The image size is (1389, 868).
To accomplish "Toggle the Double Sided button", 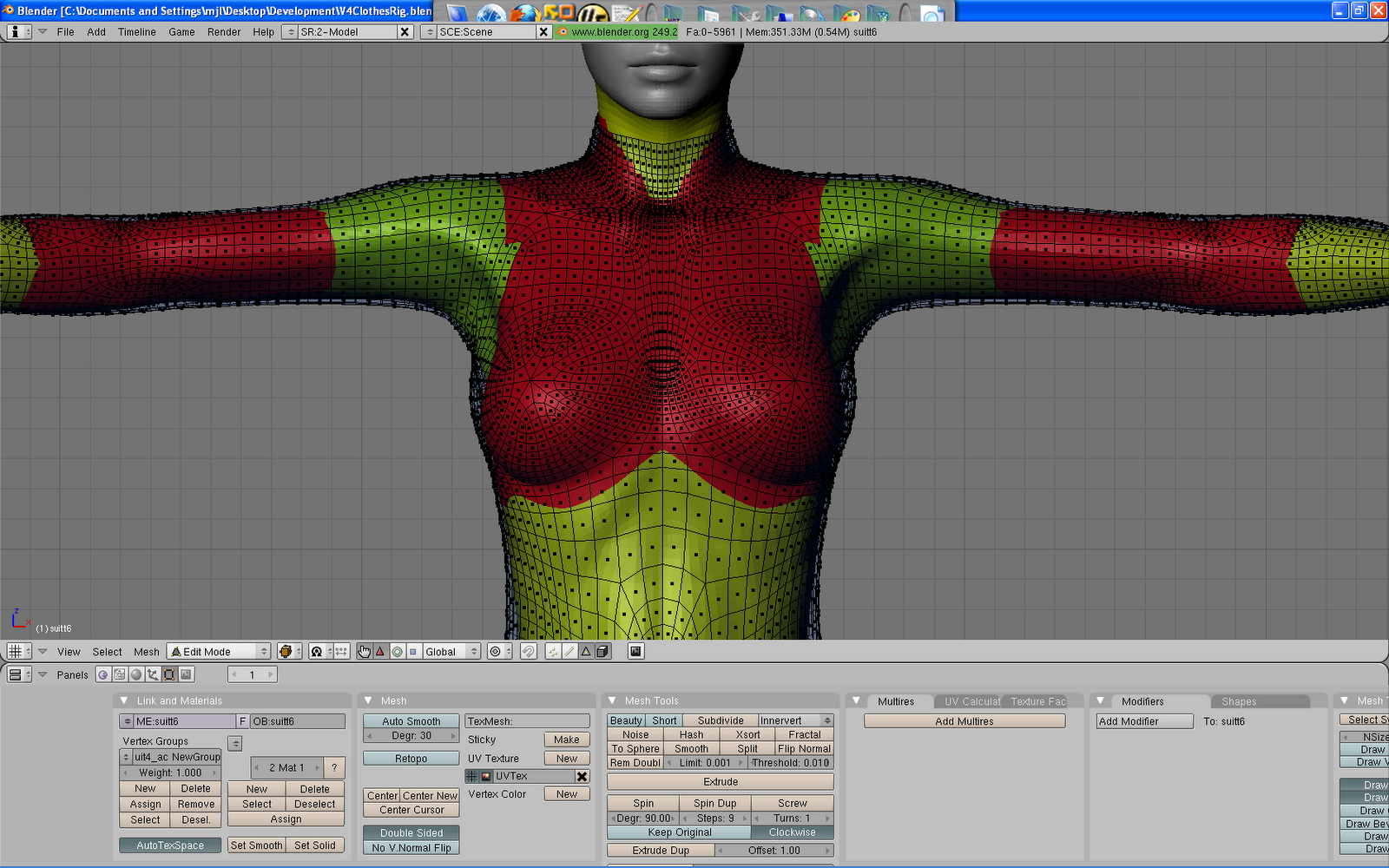I will click(x=411, y=832).
